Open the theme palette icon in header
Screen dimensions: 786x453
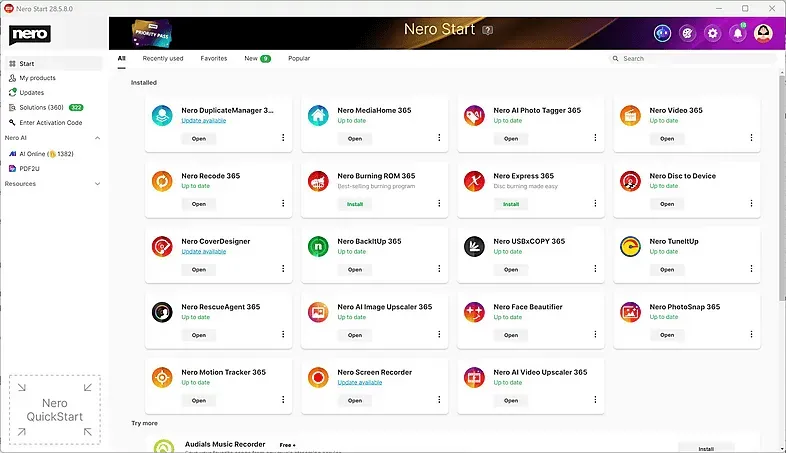point(687,34)
